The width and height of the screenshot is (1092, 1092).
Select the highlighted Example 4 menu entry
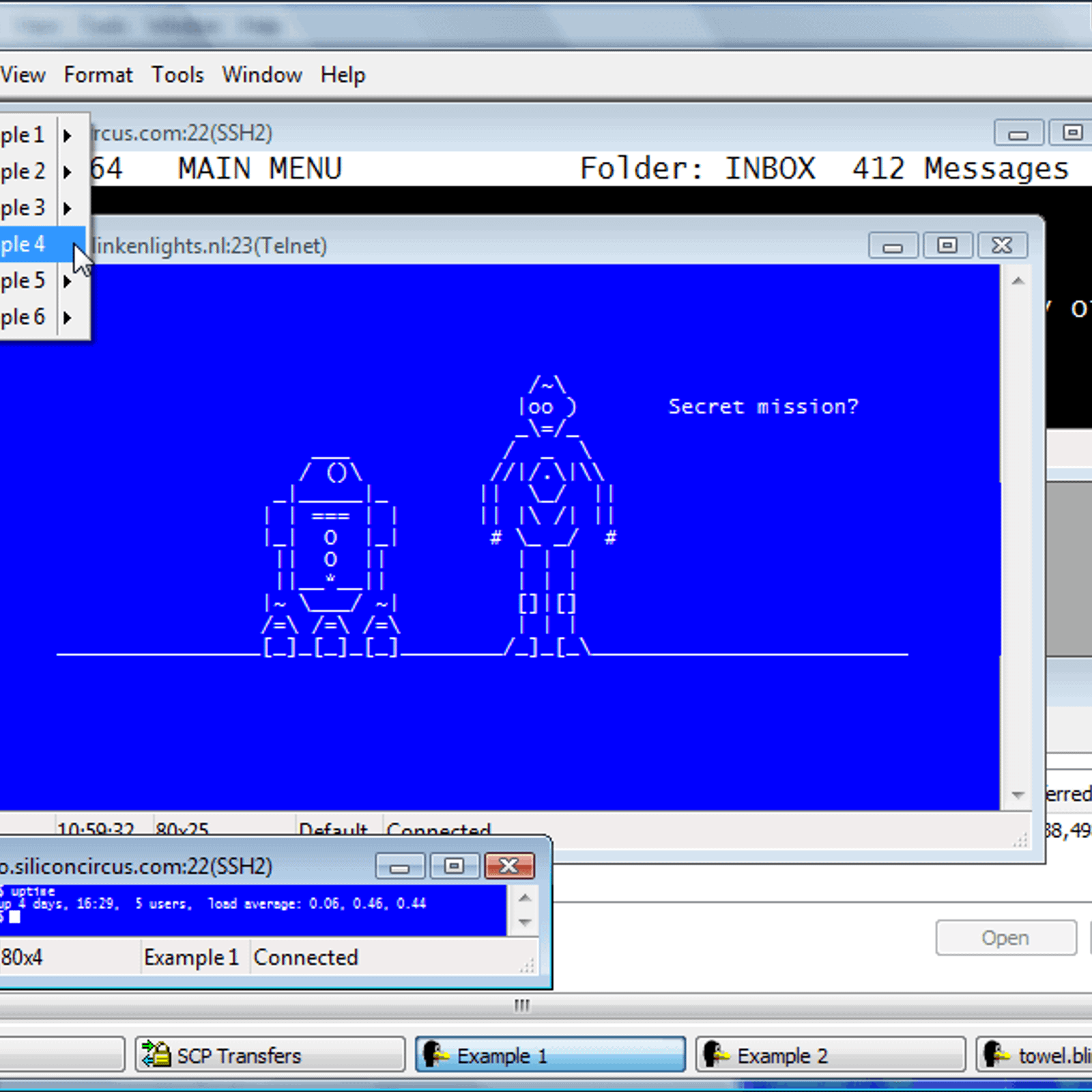click(x=42, y=244)
